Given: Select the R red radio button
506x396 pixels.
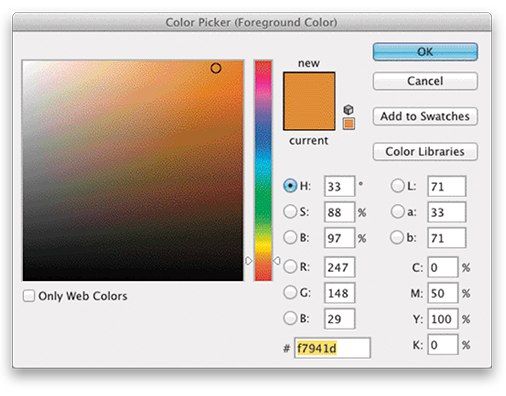Looking at the screenshot, I should [290, 267].
